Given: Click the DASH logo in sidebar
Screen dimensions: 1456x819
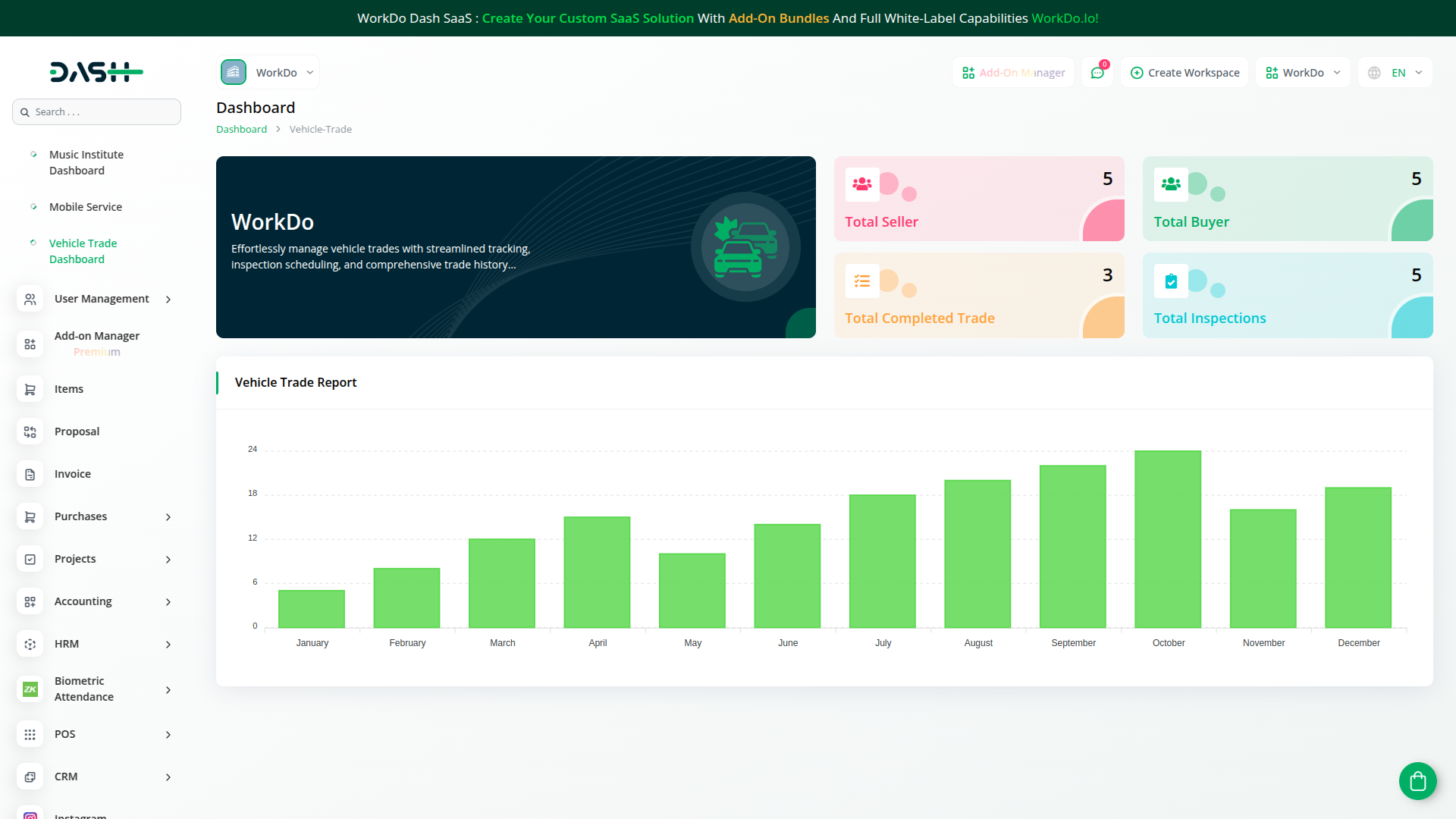Looking at the screenshot, I should (96, 72).
